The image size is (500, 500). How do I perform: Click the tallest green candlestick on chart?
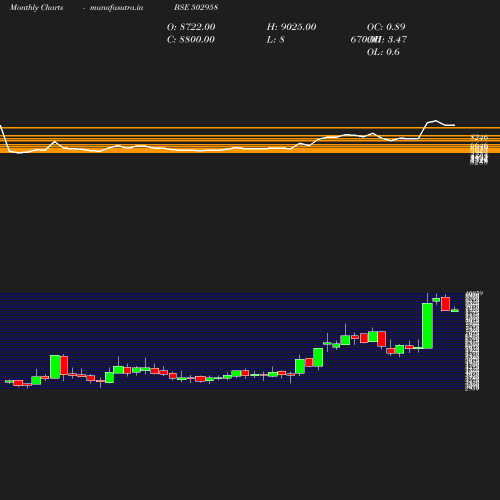(427, 326)
